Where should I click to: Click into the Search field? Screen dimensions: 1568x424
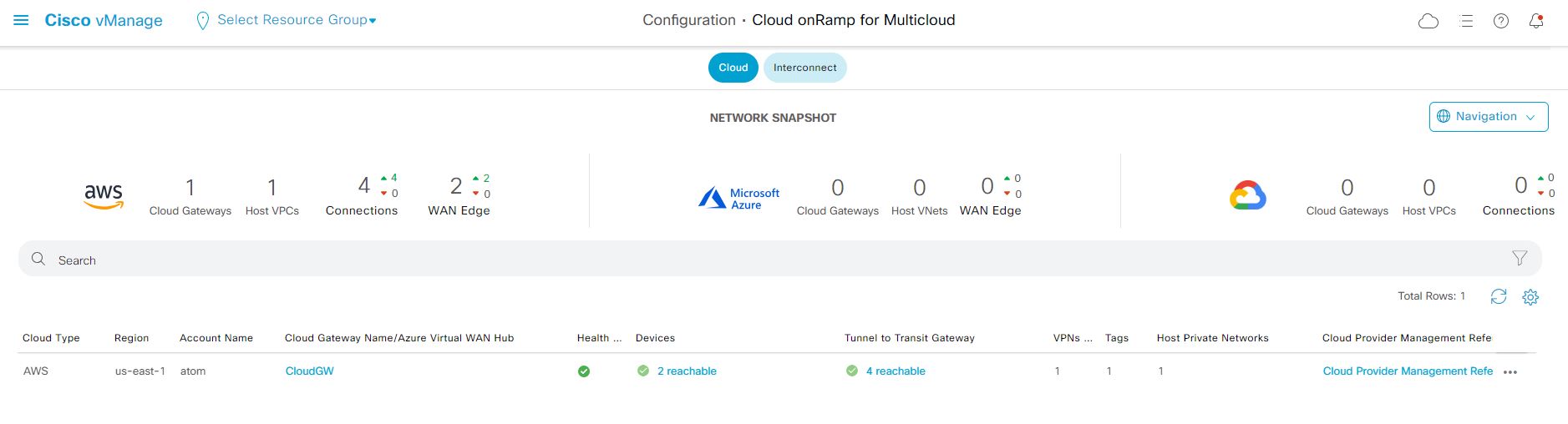pyautogui.click(x=780, y=259)
